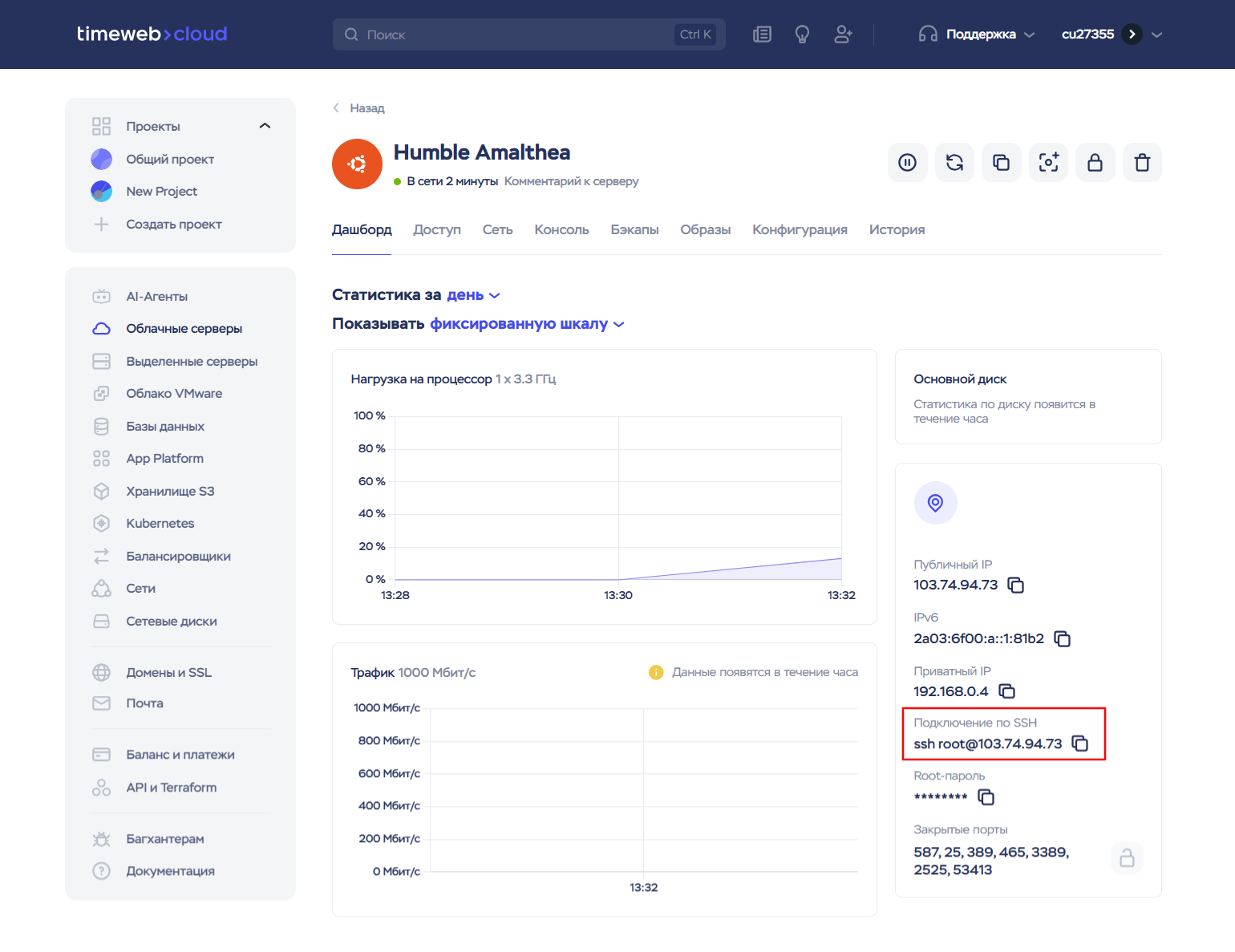This screenshot has width=1235, height=952.
Task: Open Kubernetes in the sidebar
Action: tap(160, 524)
